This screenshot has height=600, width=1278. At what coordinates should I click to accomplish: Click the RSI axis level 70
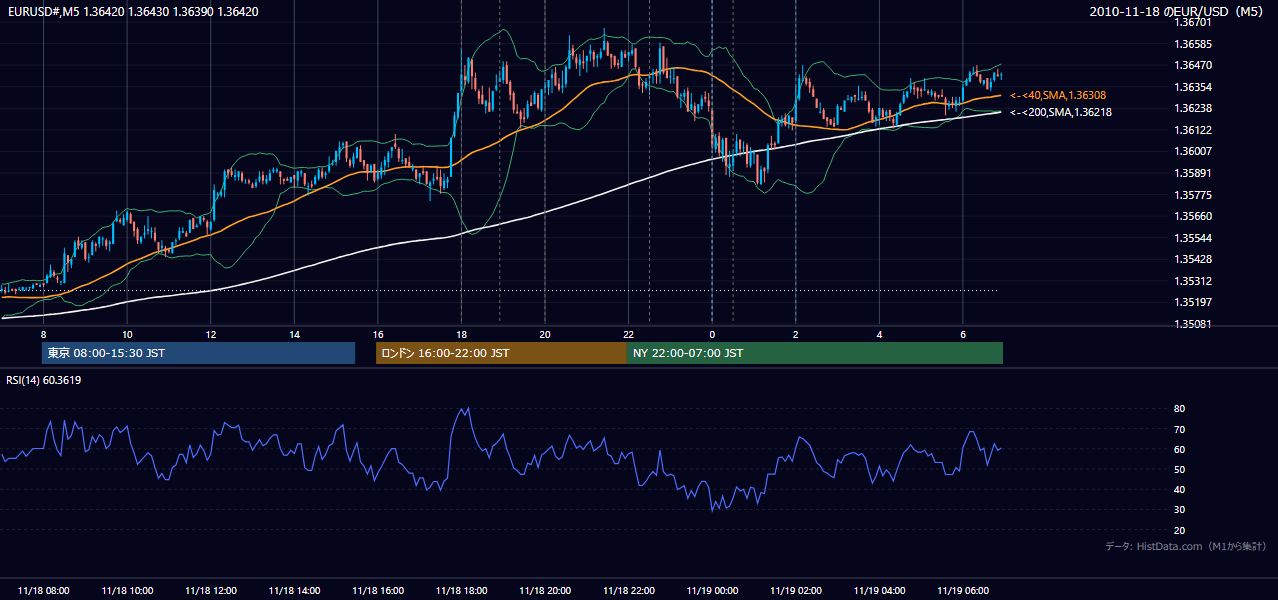click(1179, 429)
